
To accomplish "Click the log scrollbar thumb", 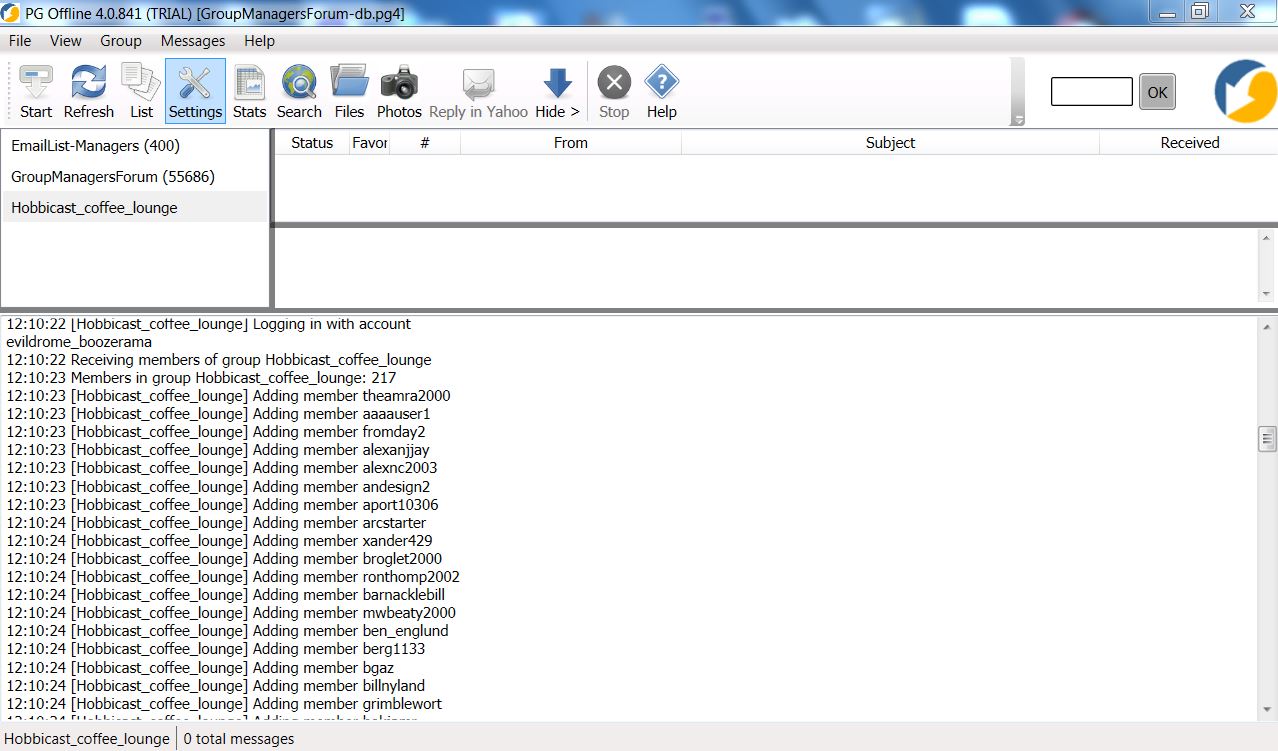I will [1268, 438].
